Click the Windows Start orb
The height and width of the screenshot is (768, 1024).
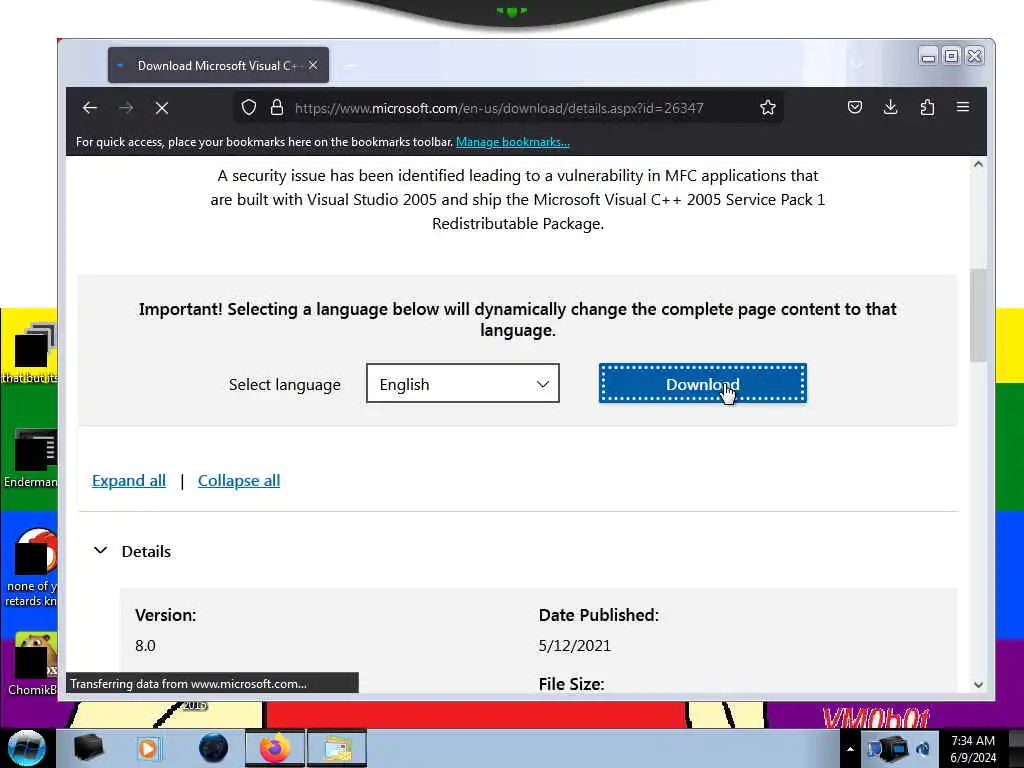[x=26, y=748]
